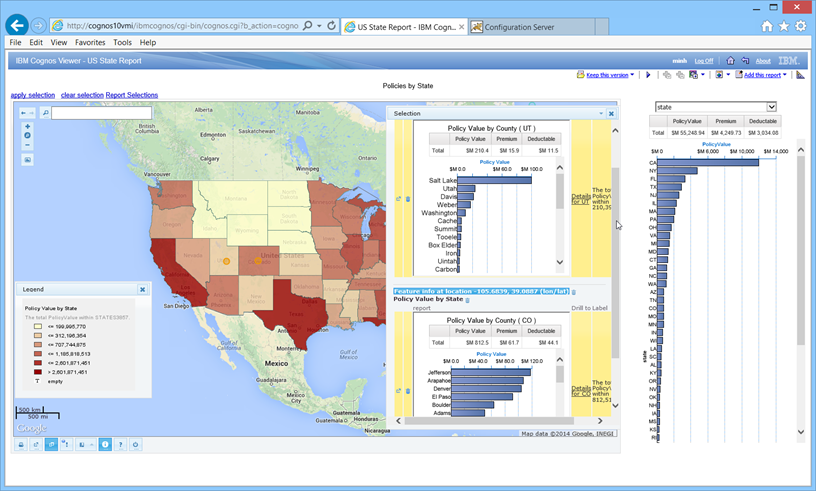
Task: Run the report with the play icon
Action: pyautogui.click(x=648, y=75)
